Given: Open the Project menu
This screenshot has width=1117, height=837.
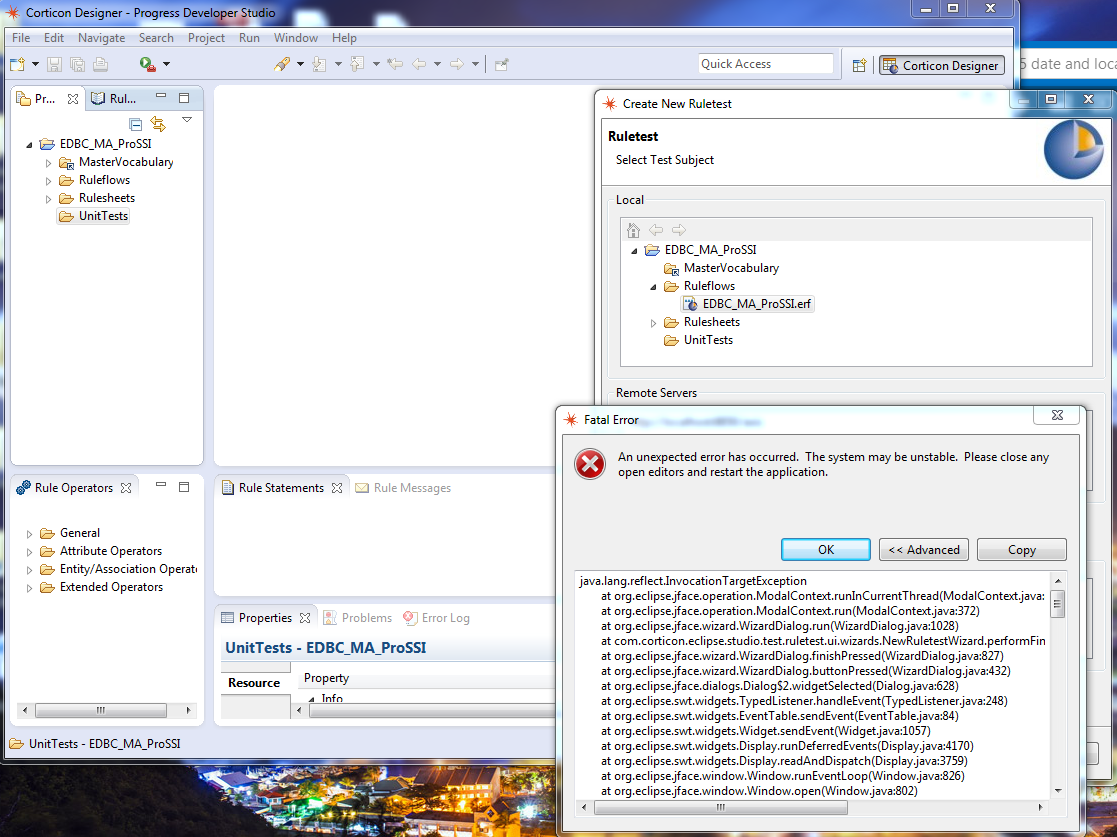Looking at the screenshot, I should 206,38.
